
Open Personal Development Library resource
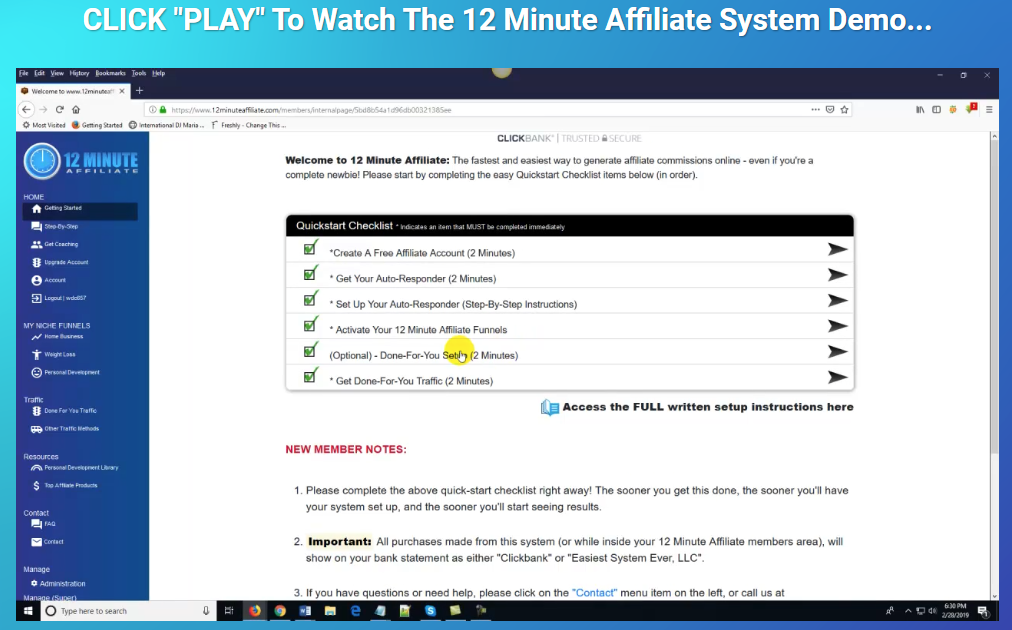[x=75, y=467]
